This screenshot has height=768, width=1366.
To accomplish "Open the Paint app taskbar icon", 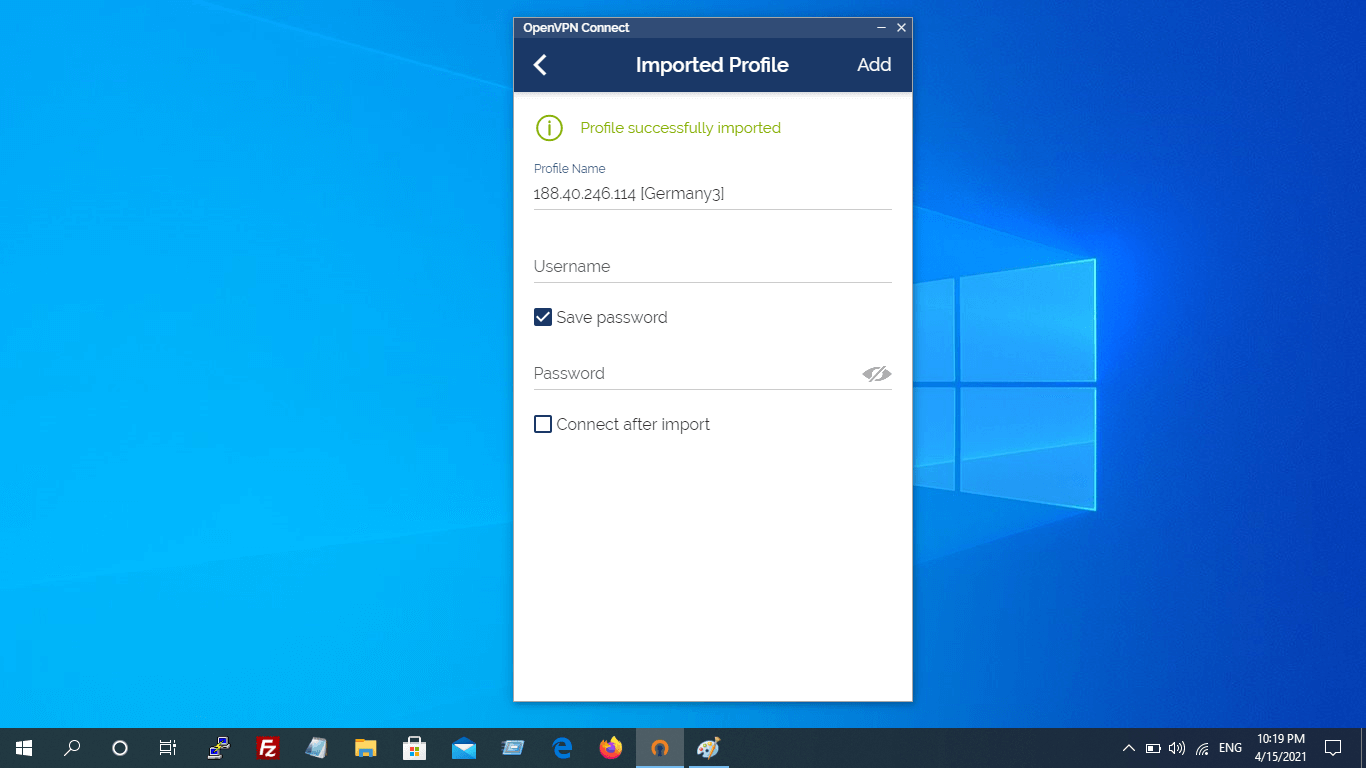I will [x=708, y=748].
